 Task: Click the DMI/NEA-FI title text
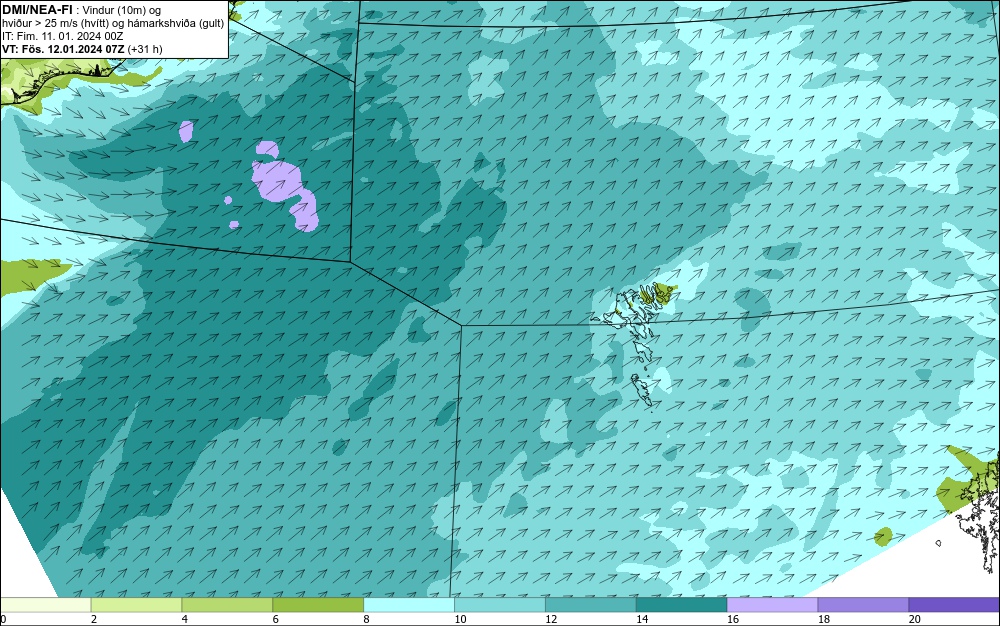click(x=37, y=9)
